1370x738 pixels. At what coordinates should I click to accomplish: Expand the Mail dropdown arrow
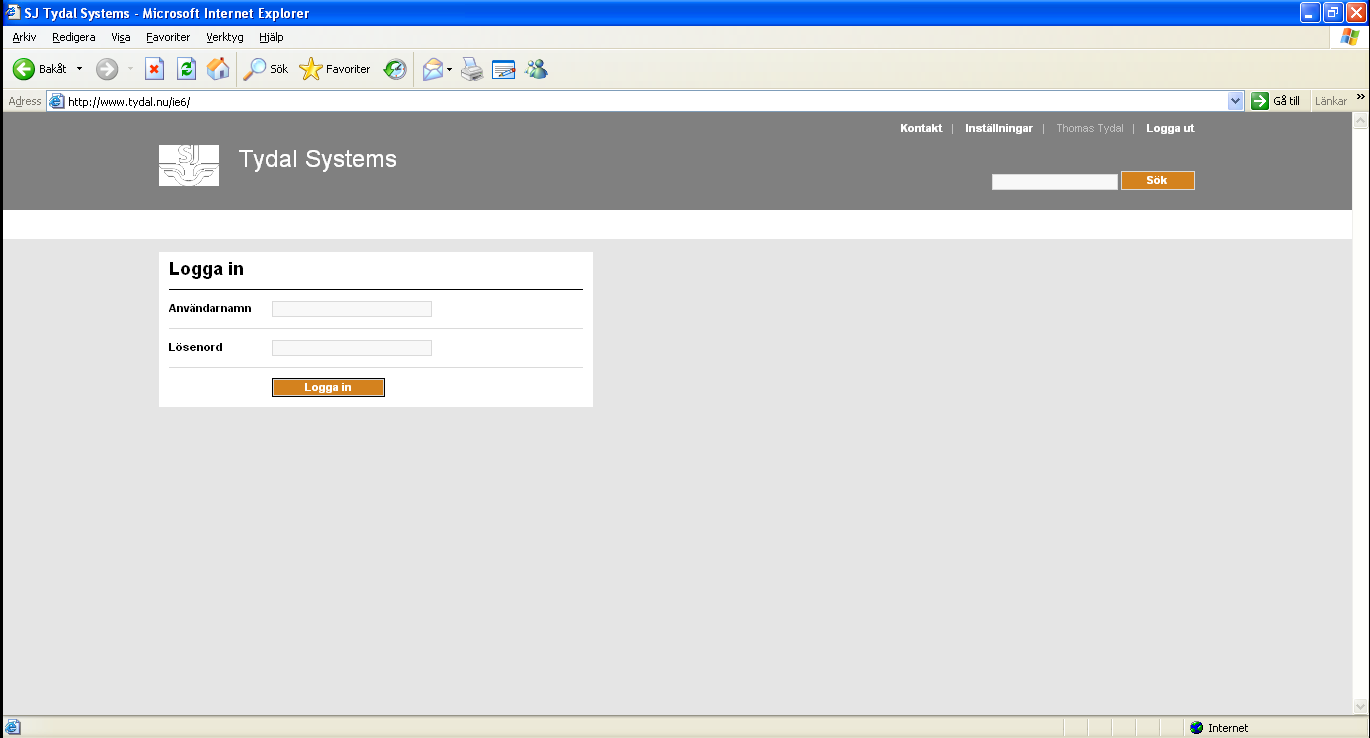[450, 69]
